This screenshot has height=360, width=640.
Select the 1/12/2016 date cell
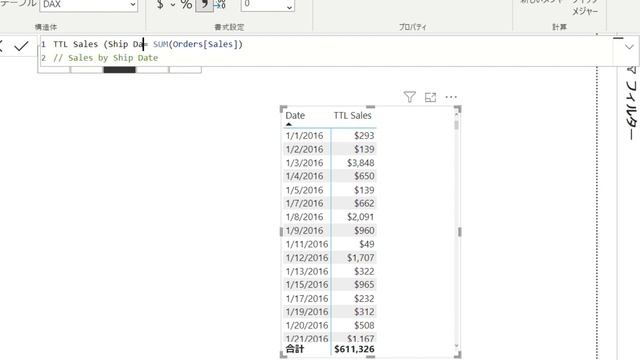pos(307,258)
